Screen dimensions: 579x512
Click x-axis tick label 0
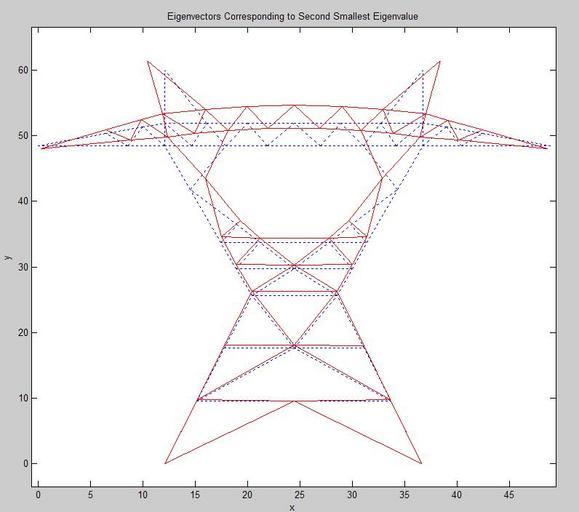[38, 495]
